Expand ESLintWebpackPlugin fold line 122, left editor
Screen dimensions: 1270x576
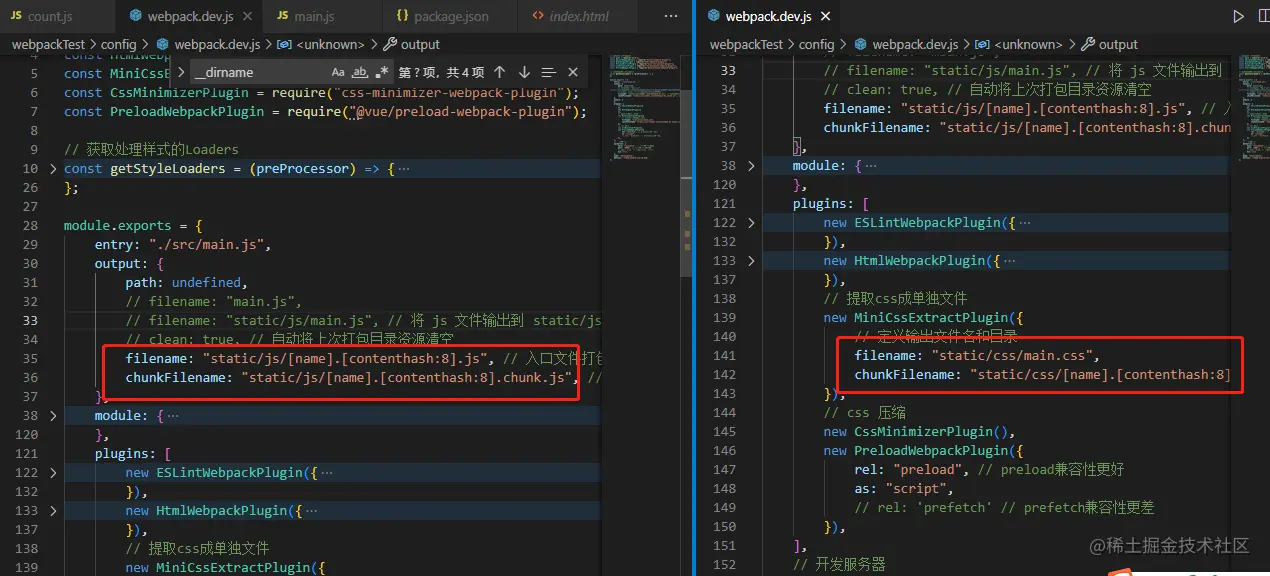point(53,473)
